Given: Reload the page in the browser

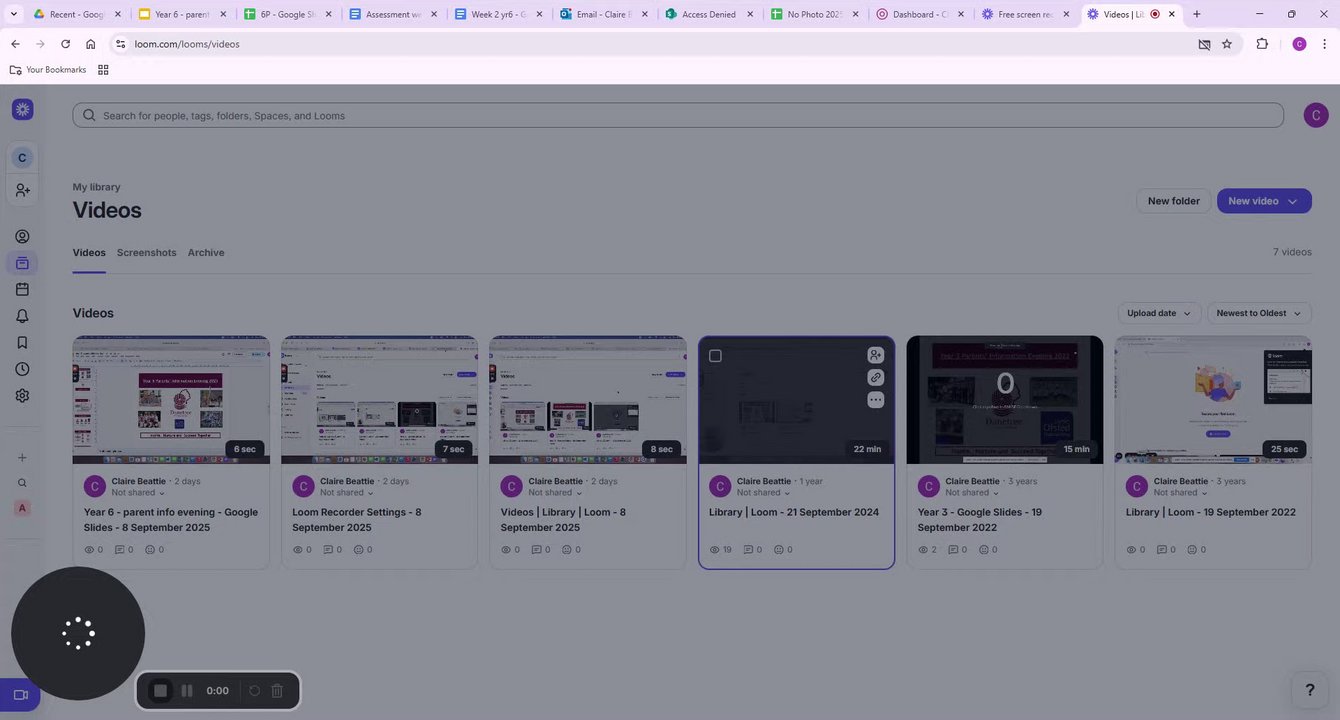Looking at the screenshot, I should click(65, 44).
